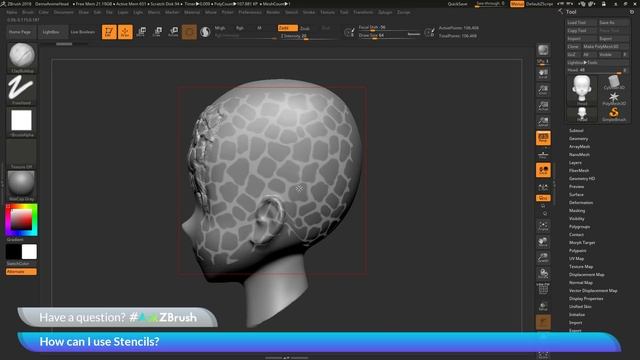This screenshot has width=640, height=360.
Task: Open the Stencil menu
Action: click(291, 12)
